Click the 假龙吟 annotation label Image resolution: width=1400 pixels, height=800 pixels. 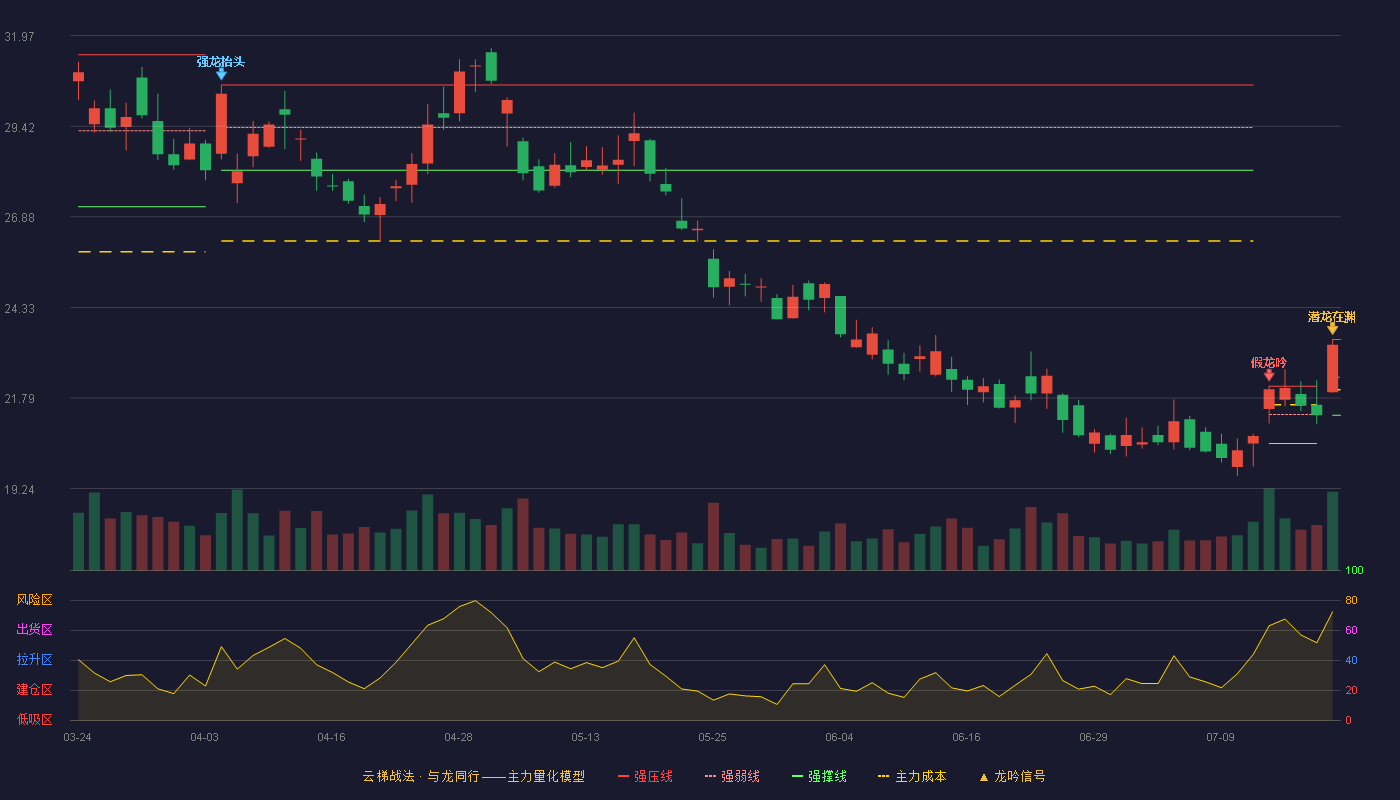pyautogui.click(x=1269, y=362)
